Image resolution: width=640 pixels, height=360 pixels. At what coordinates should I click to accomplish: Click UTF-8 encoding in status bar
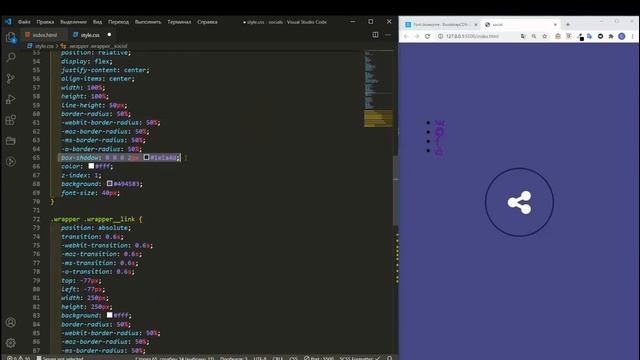point(260,358)
